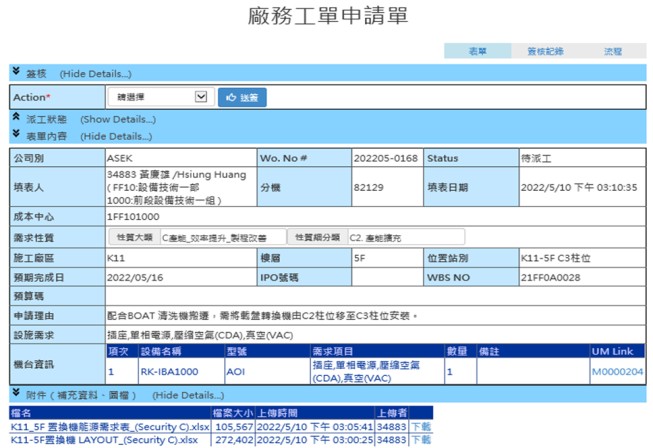Open the K11-5F置換機 LAYOUT xlsx file
The image size is (653, 448).
pyautogui.click(x=104, y=439)
